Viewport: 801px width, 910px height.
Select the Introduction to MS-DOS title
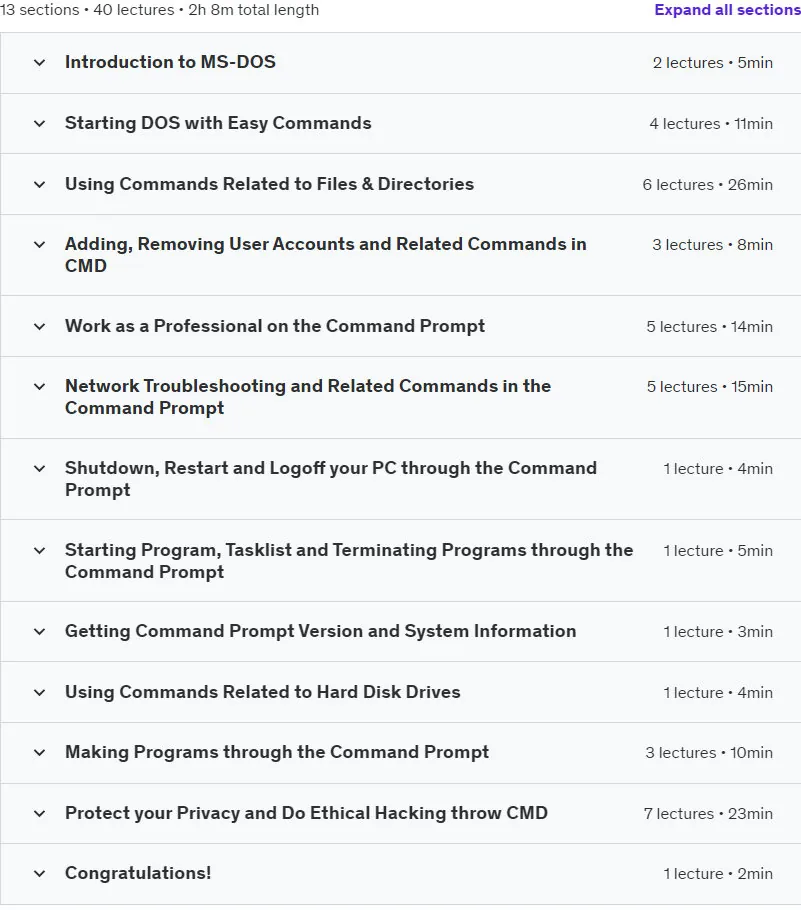(170, 62)
